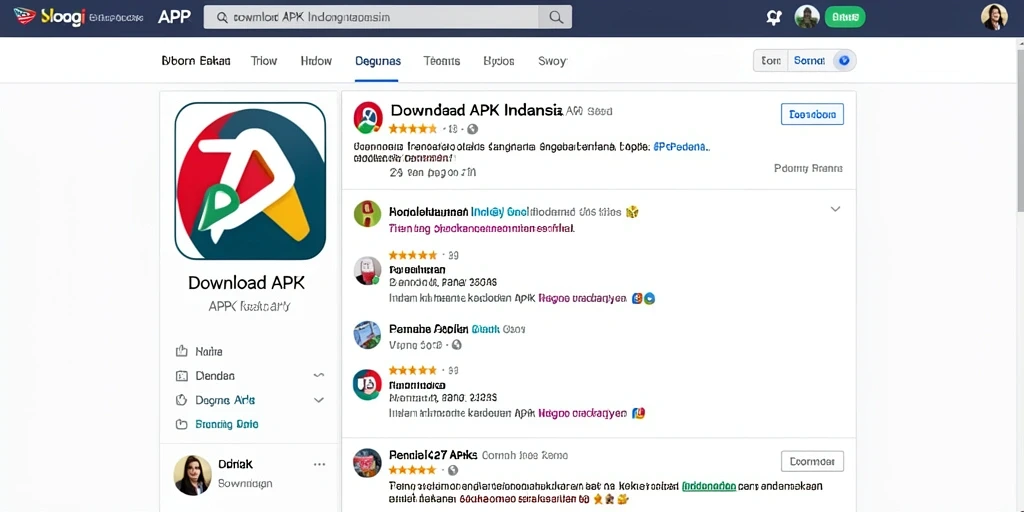1024x512 pixels.
Task: Collapse the post using the chevron at right
Action: [835, 209]
